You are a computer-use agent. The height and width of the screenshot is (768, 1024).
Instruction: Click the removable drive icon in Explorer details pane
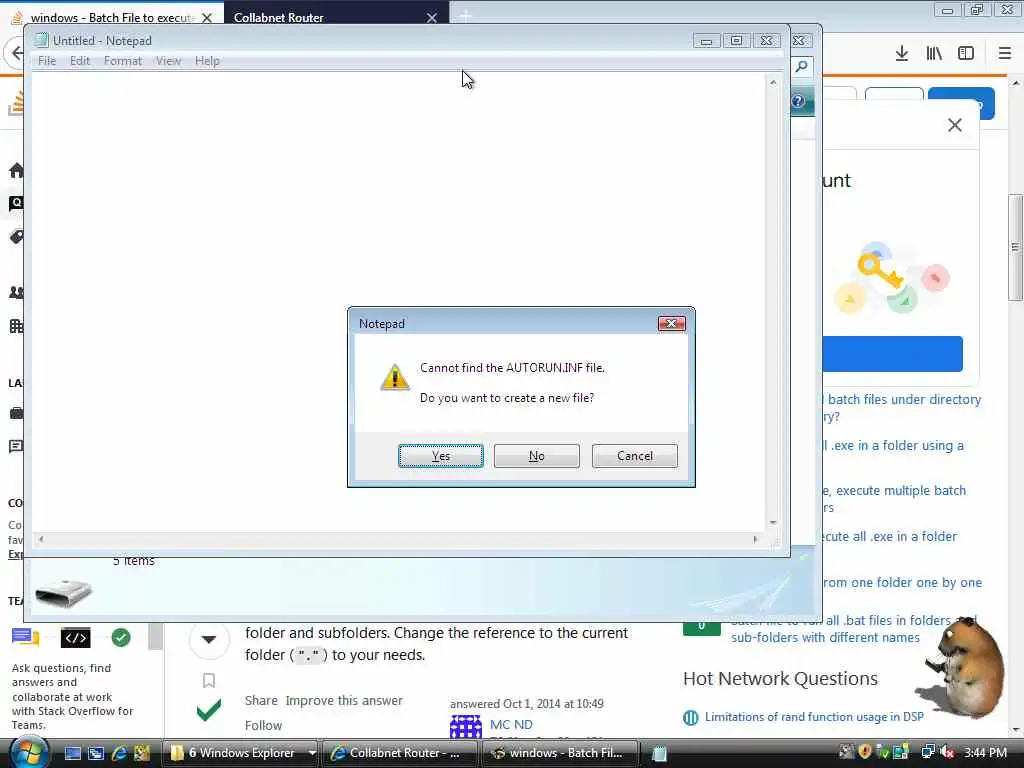pyautogui.click(x=63, y=593)
